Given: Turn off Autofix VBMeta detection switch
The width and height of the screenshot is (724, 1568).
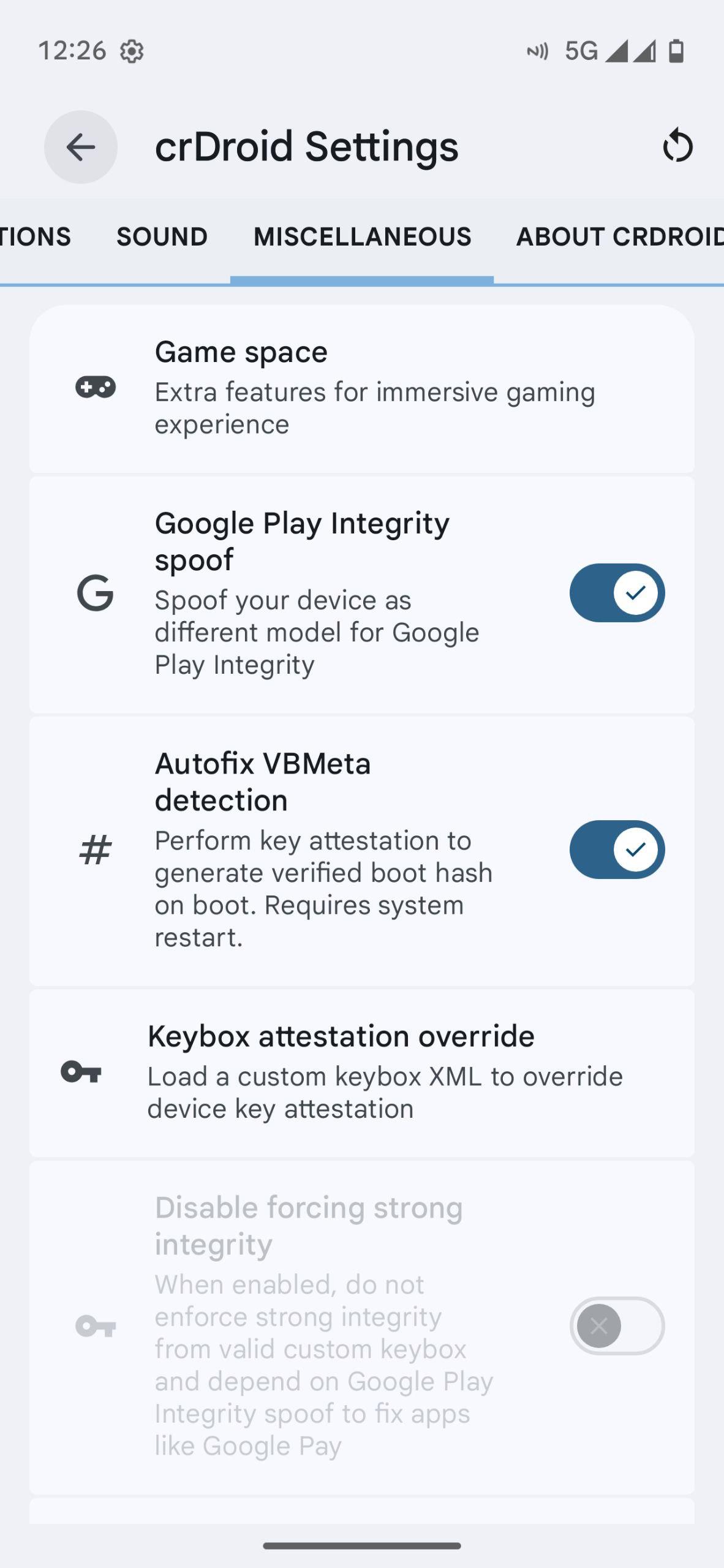Looking at the screenshot, I should coord(617,850).
